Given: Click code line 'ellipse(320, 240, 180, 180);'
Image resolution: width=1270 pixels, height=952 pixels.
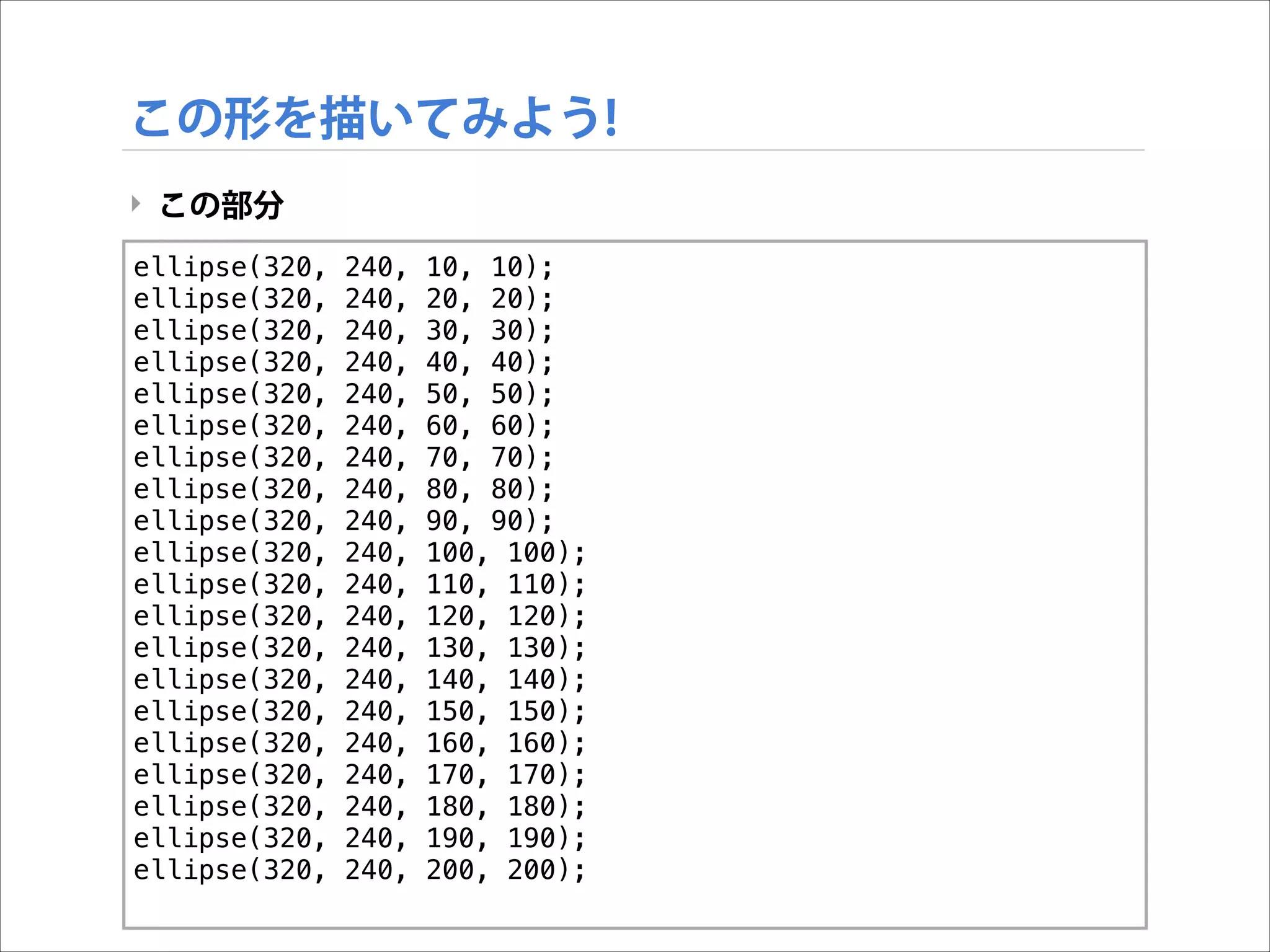Looking at the screenshot, I should 360,807.
